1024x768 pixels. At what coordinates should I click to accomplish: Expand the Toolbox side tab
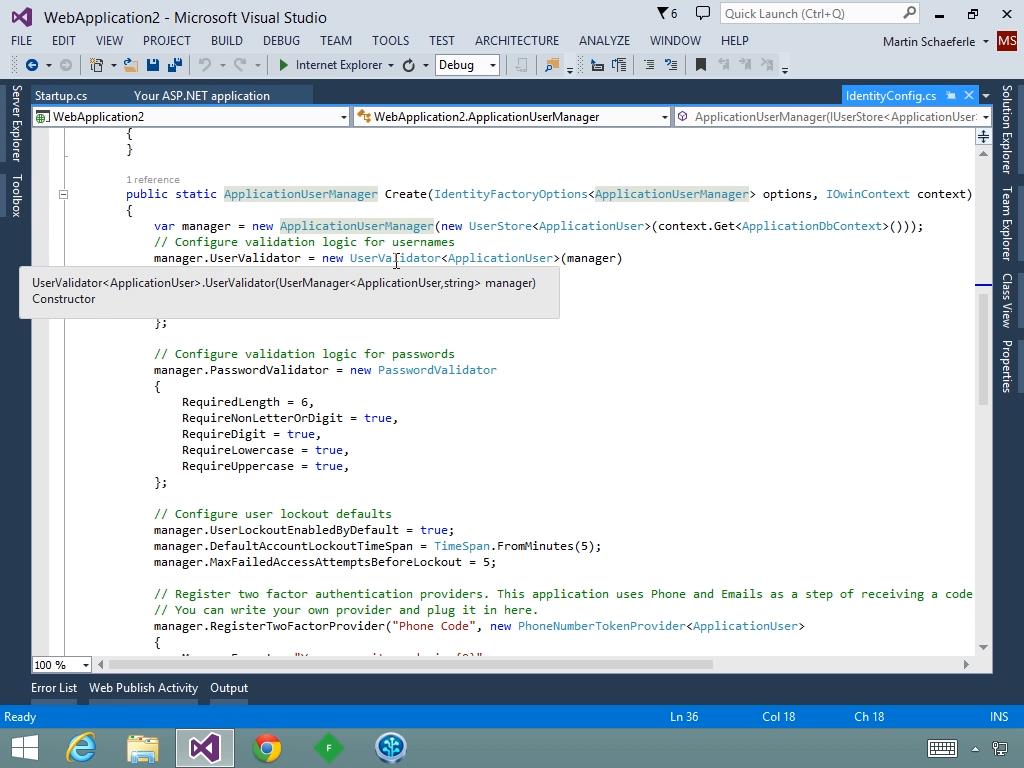16,195
